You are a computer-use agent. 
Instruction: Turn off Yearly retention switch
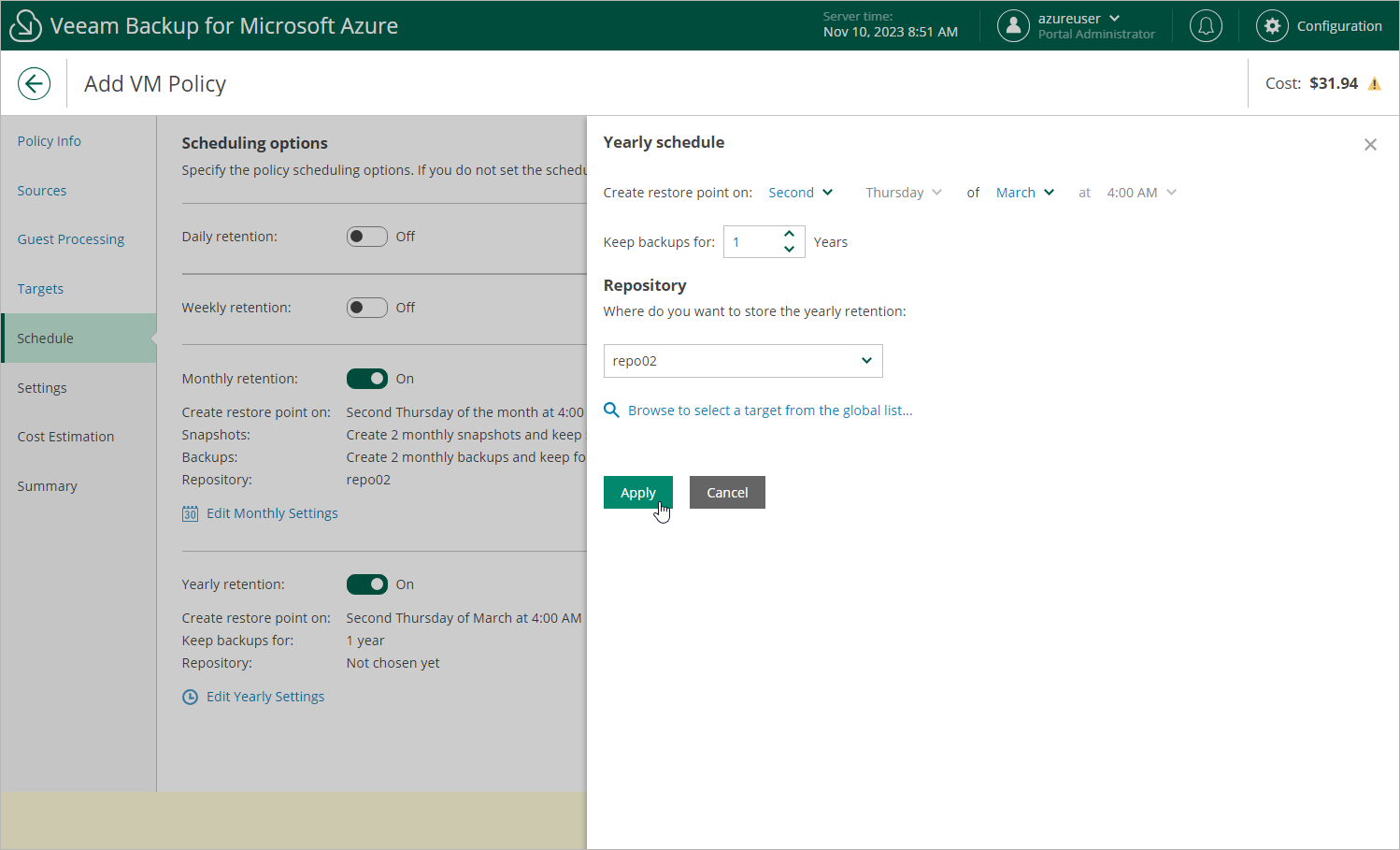pos(367,584)
